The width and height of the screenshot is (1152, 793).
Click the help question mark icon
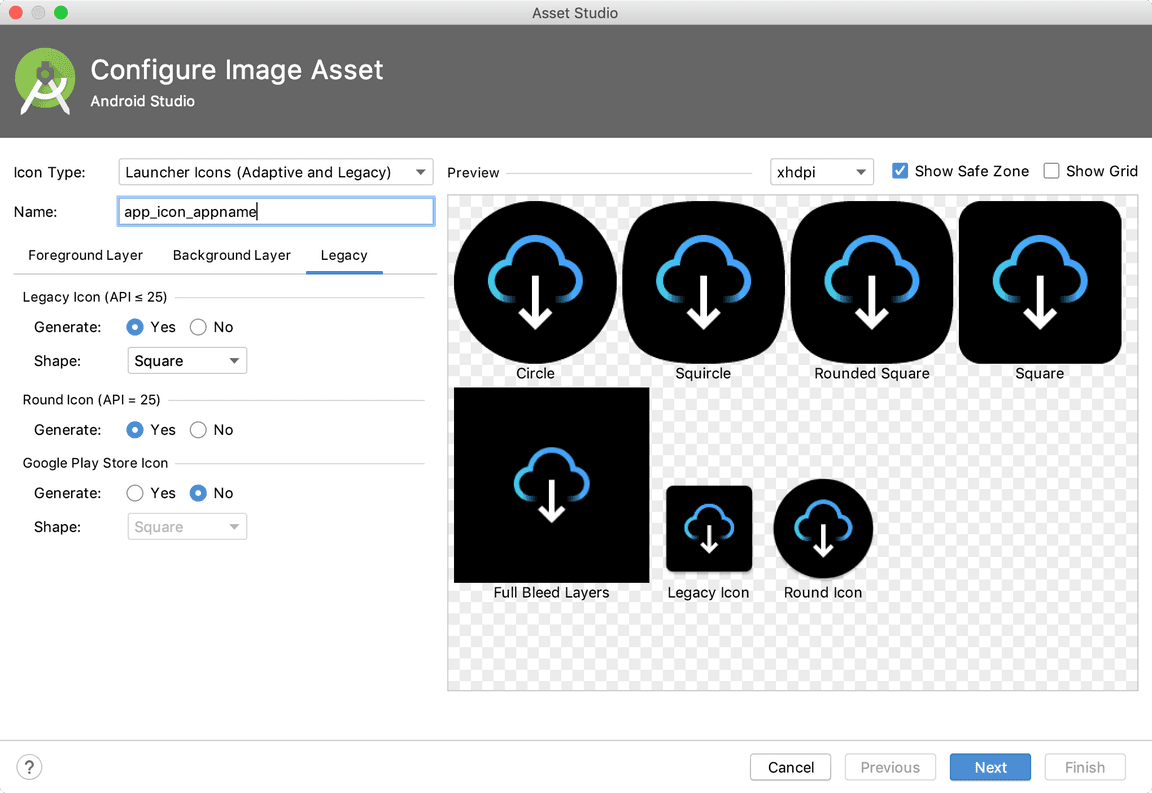29,767
